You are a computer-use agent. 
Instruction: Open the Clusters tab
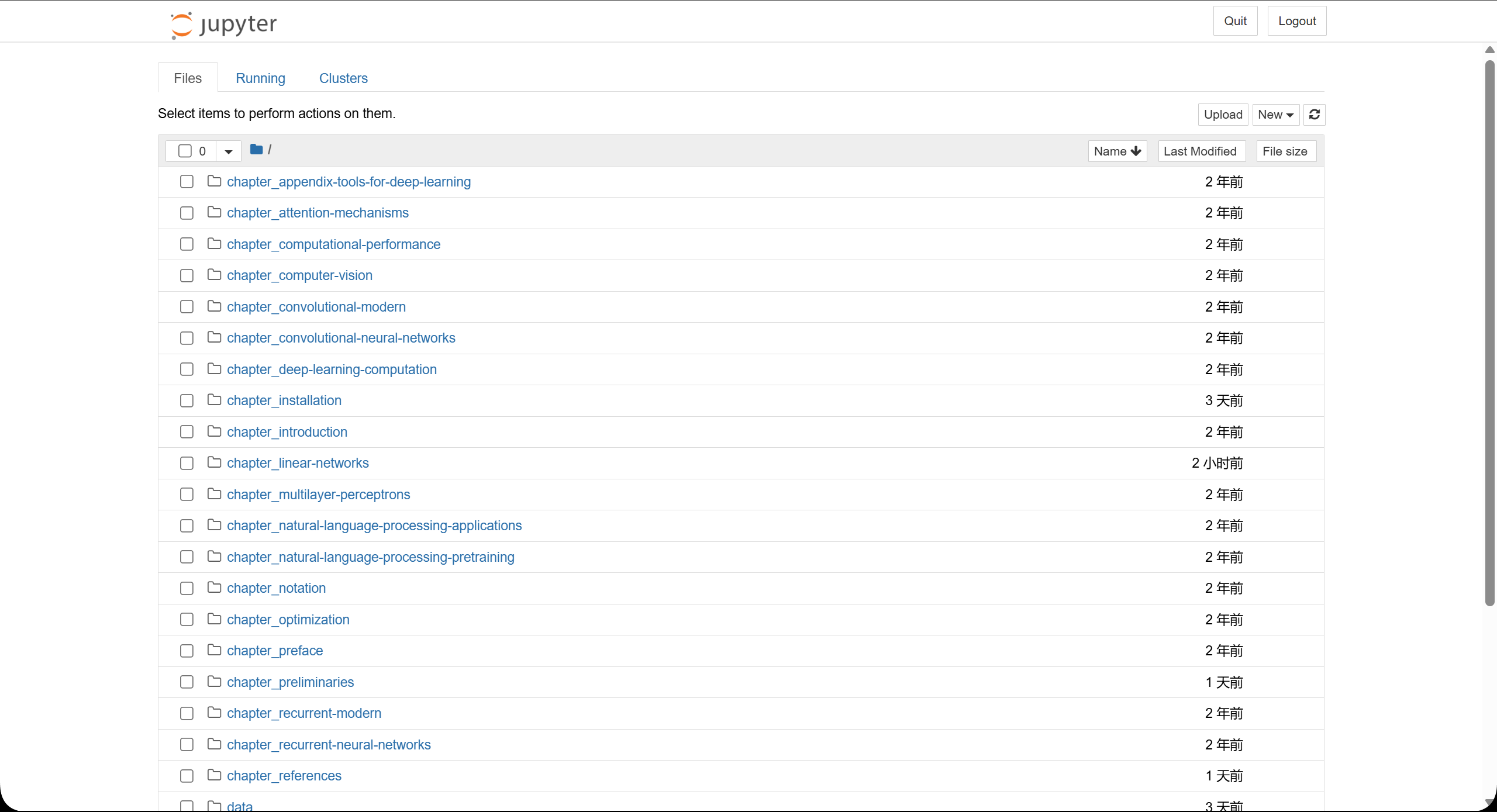coord(343,78)
